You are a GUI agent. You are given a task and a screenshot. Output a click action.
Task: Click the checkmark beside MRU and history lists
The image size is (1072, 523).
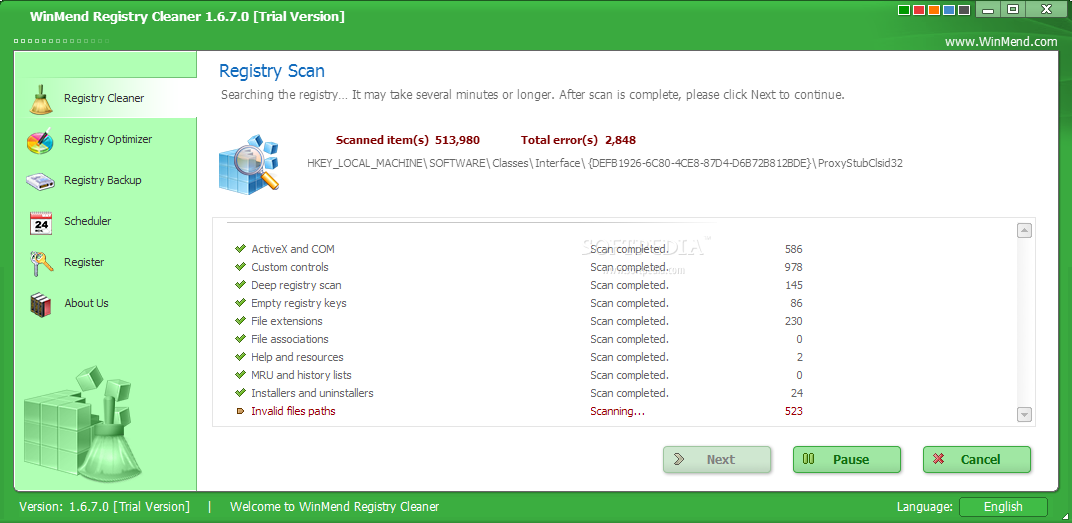(x=240, y=375)
